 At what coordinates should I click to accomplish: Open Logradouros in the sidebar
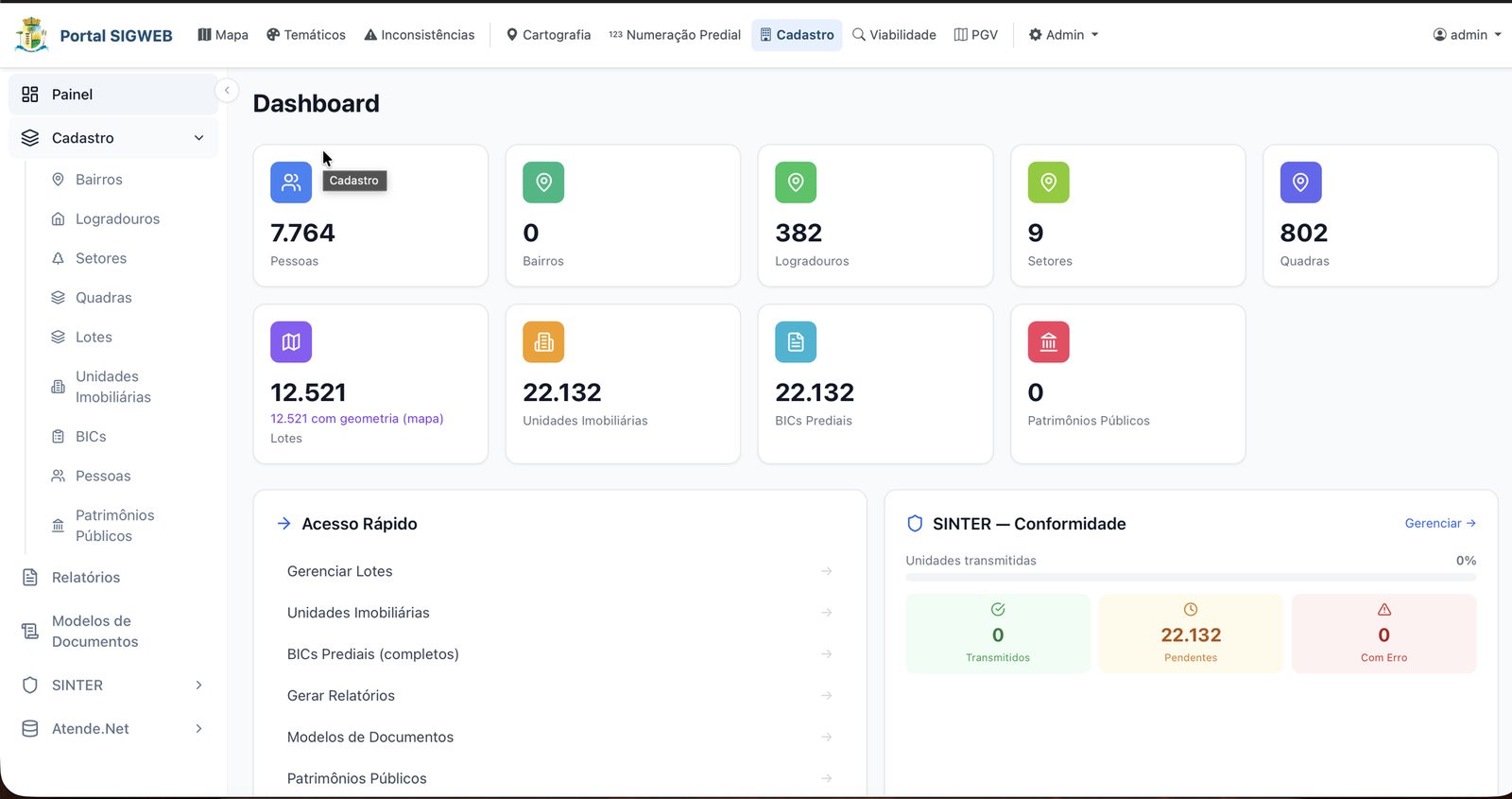tap(117, 219)
